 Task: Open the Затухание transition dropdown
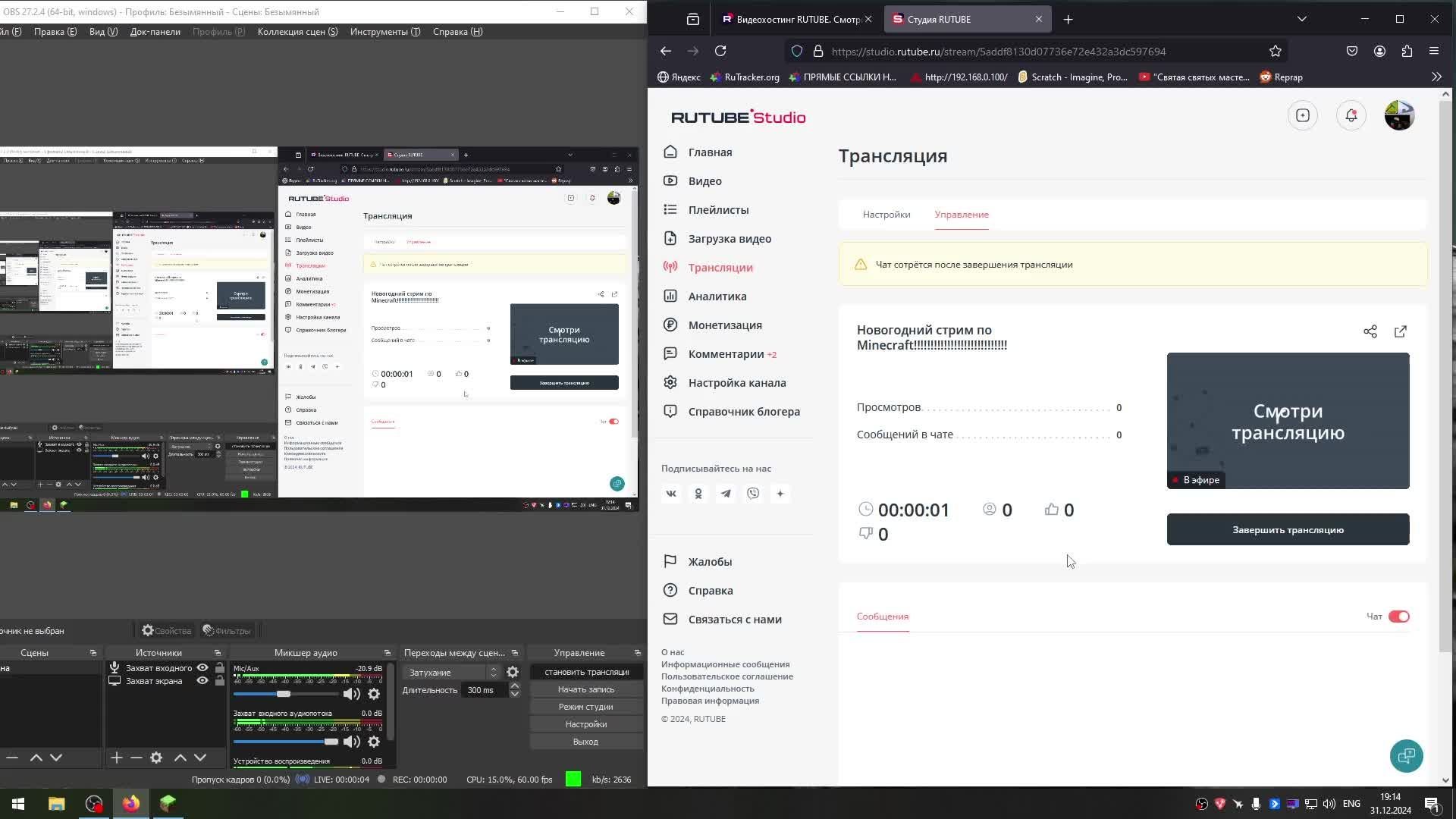(493, 672)
